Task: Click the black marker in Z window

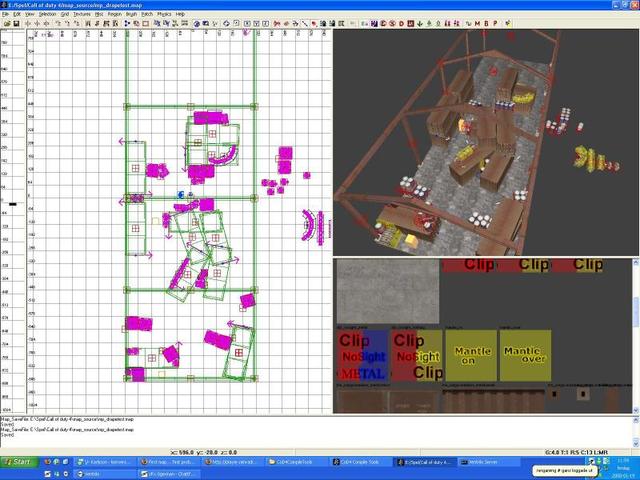Action: coord(13,204)
